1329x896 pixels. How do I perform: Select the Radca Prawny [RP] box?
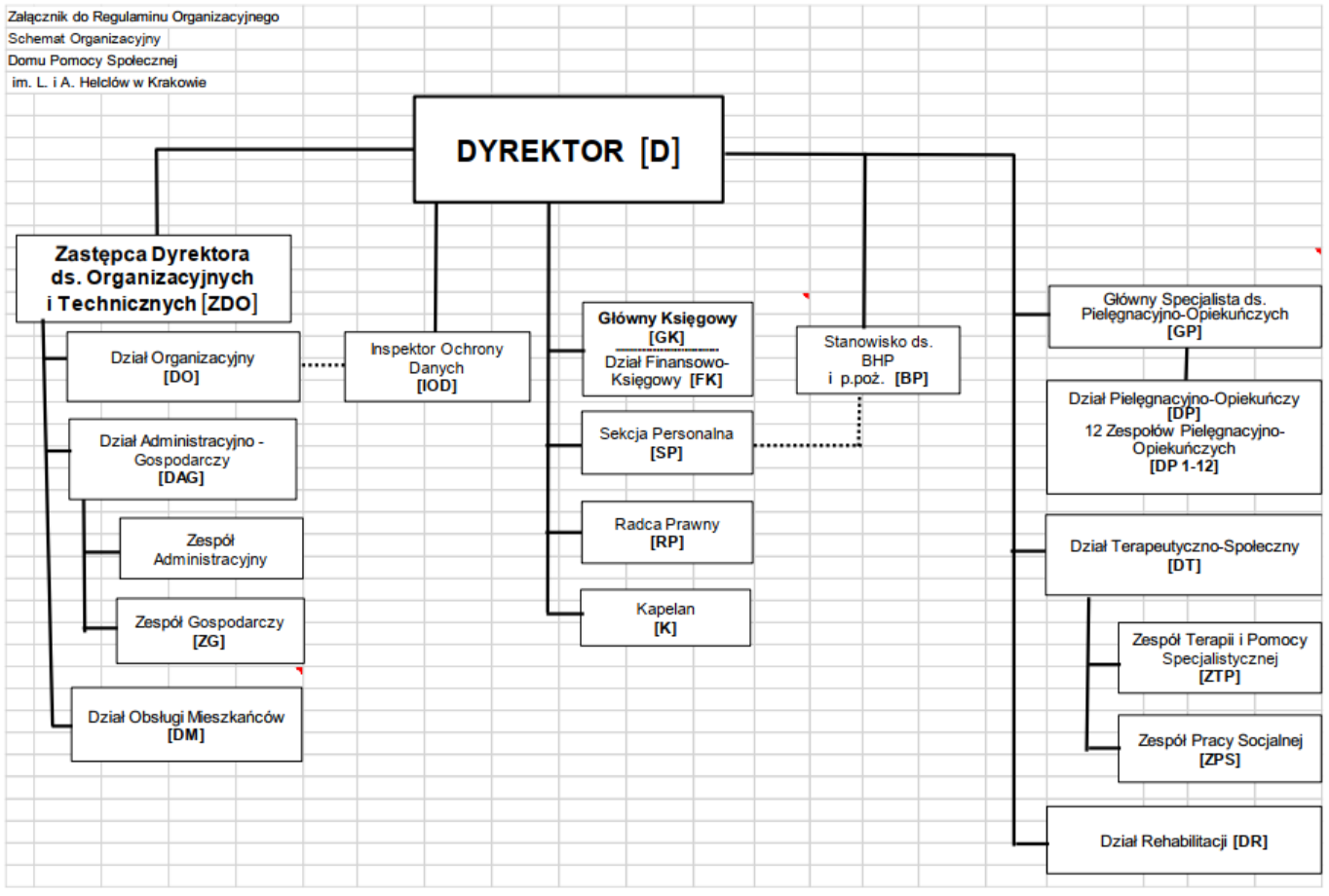point(666,533)
